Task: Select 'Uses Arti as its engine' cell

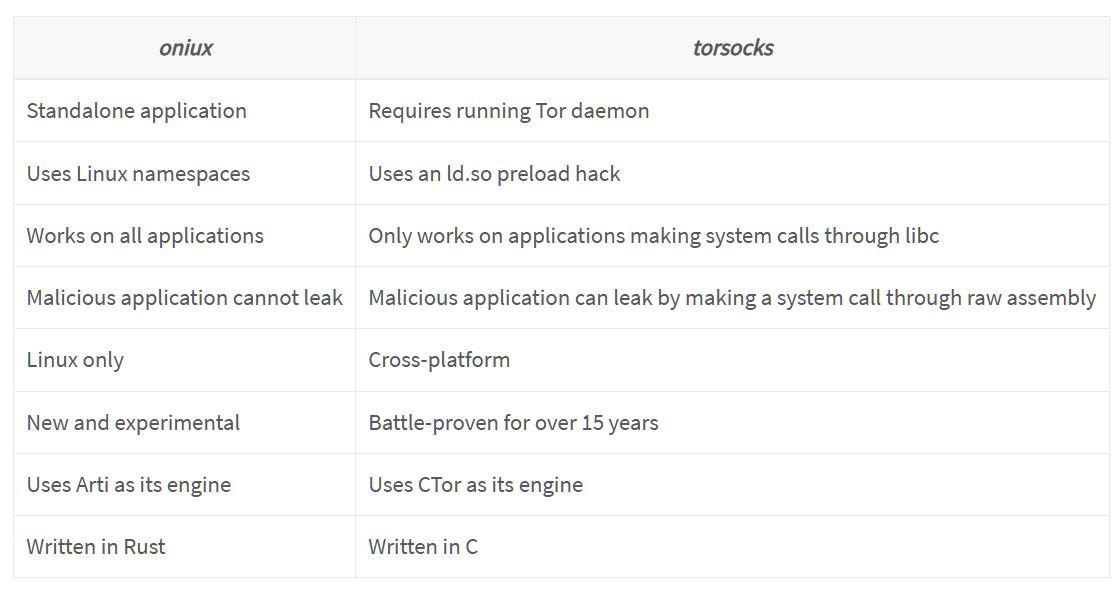Action: click(129, 485)
